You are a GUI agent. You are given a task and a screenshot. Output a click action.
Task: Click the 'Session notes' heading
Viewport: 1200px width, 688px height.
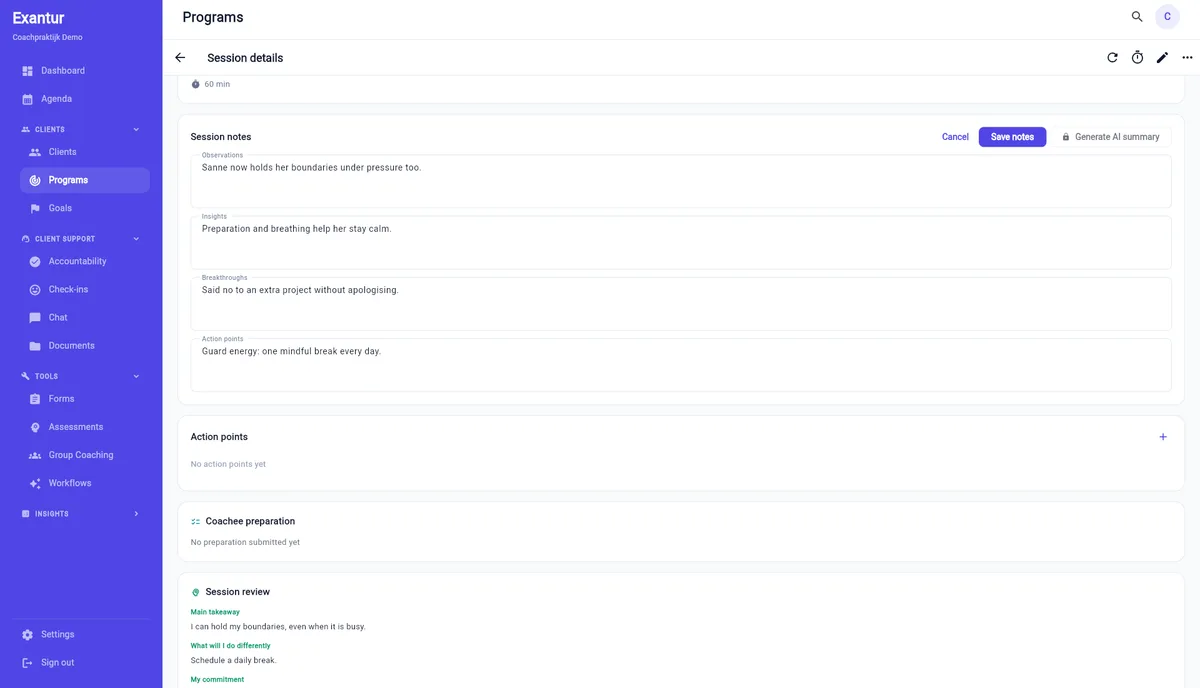(x=221, y=137)
